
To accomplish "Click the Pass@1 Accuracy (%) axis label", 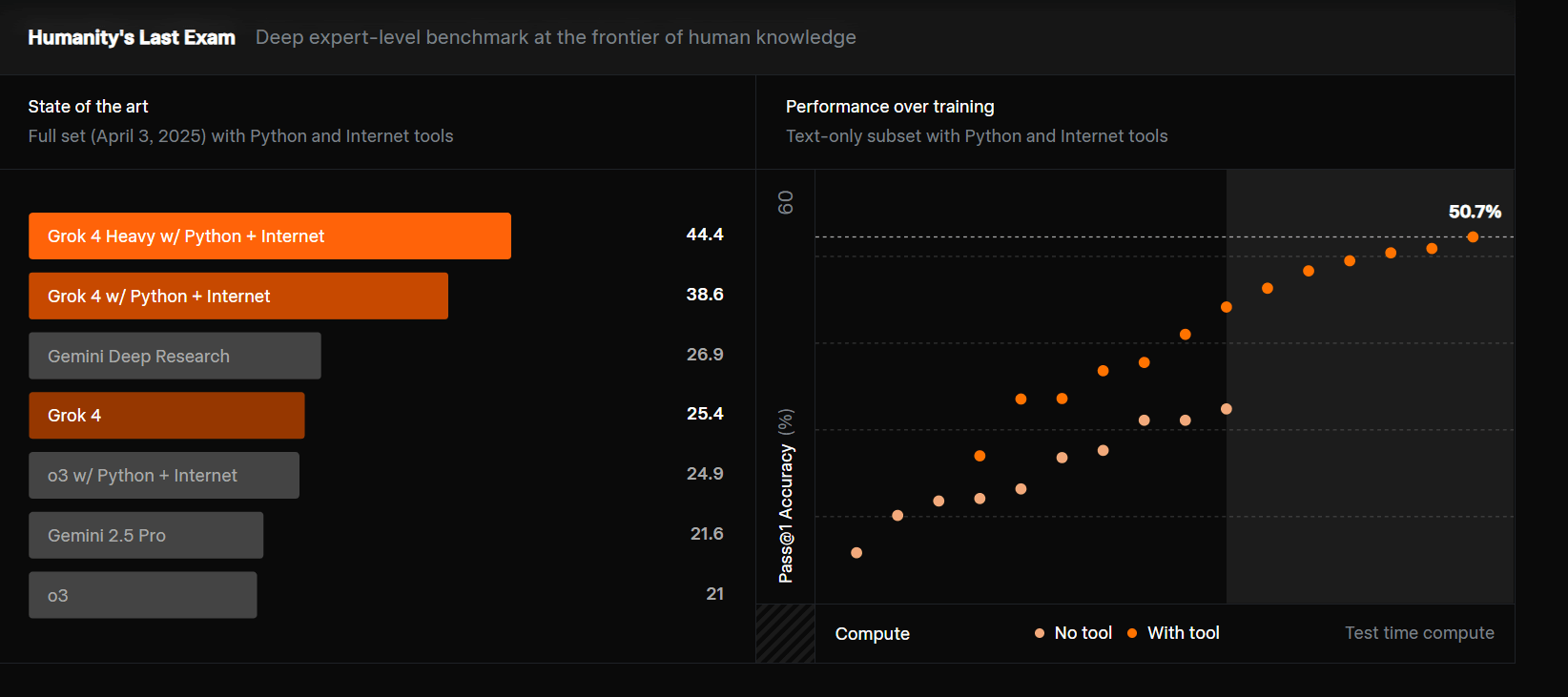I will pyautogui.click(x=786, y=496).
